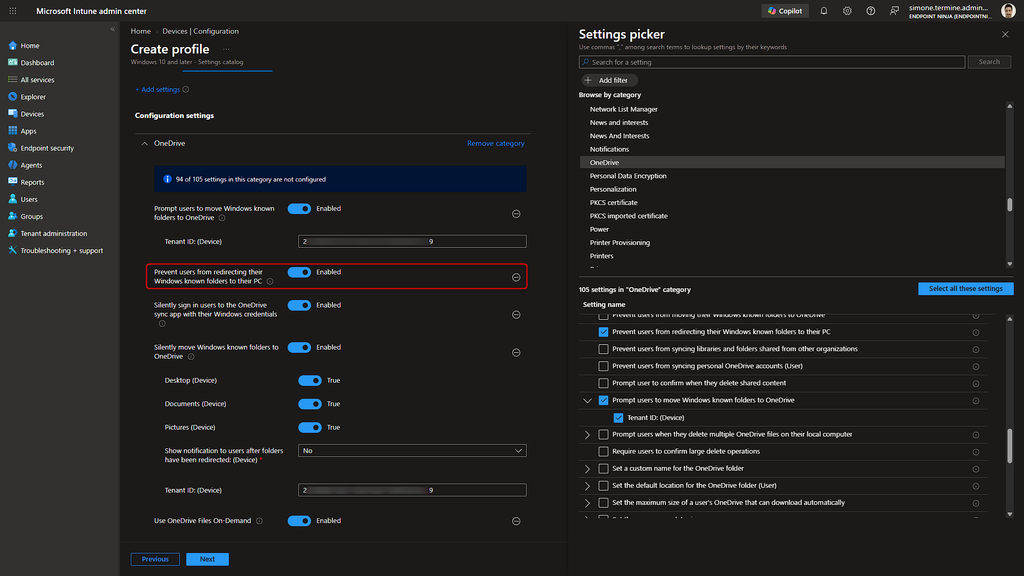Click Select all these settings
Image resolution: width=1024 pixels, height=576 pixels.
click(965, 289)
